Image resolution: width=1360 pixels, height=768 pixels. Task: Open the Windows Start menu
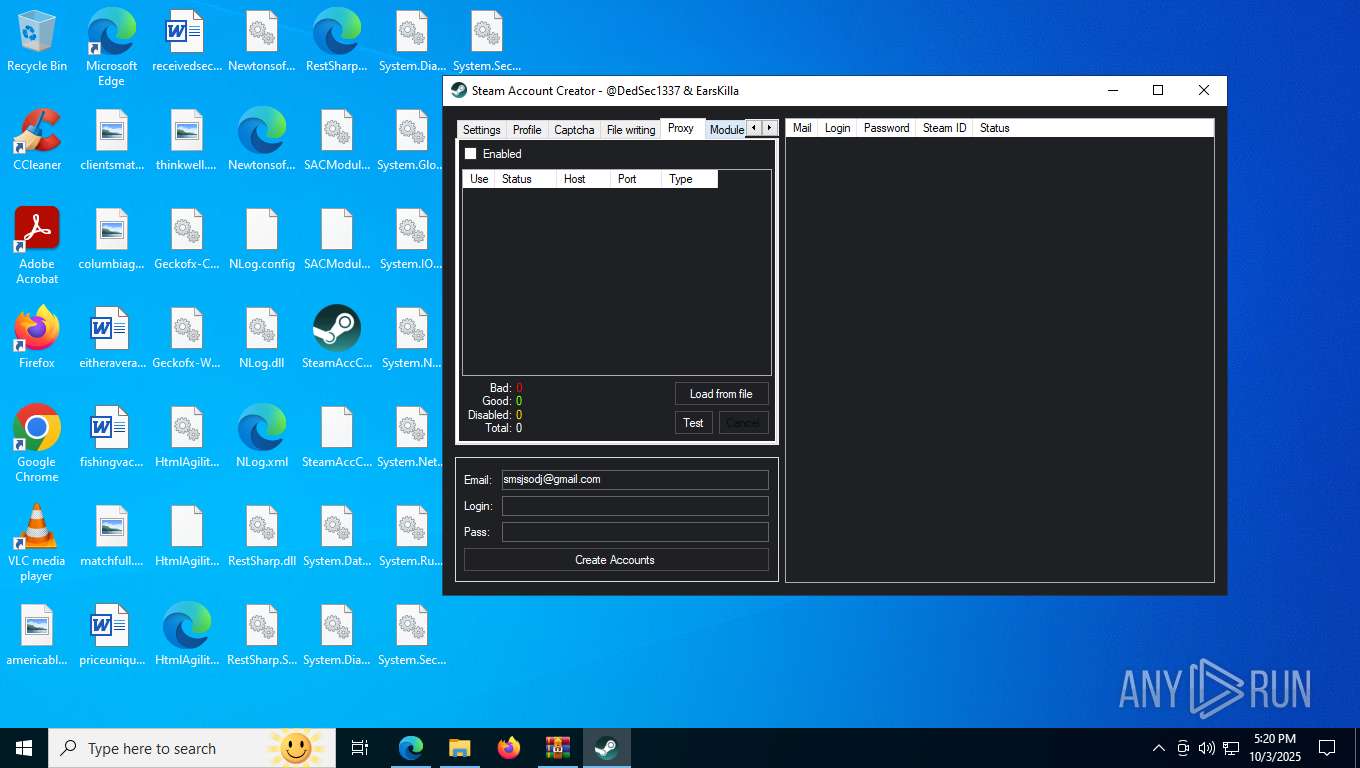pyautogui.click(x=24, y=748)
